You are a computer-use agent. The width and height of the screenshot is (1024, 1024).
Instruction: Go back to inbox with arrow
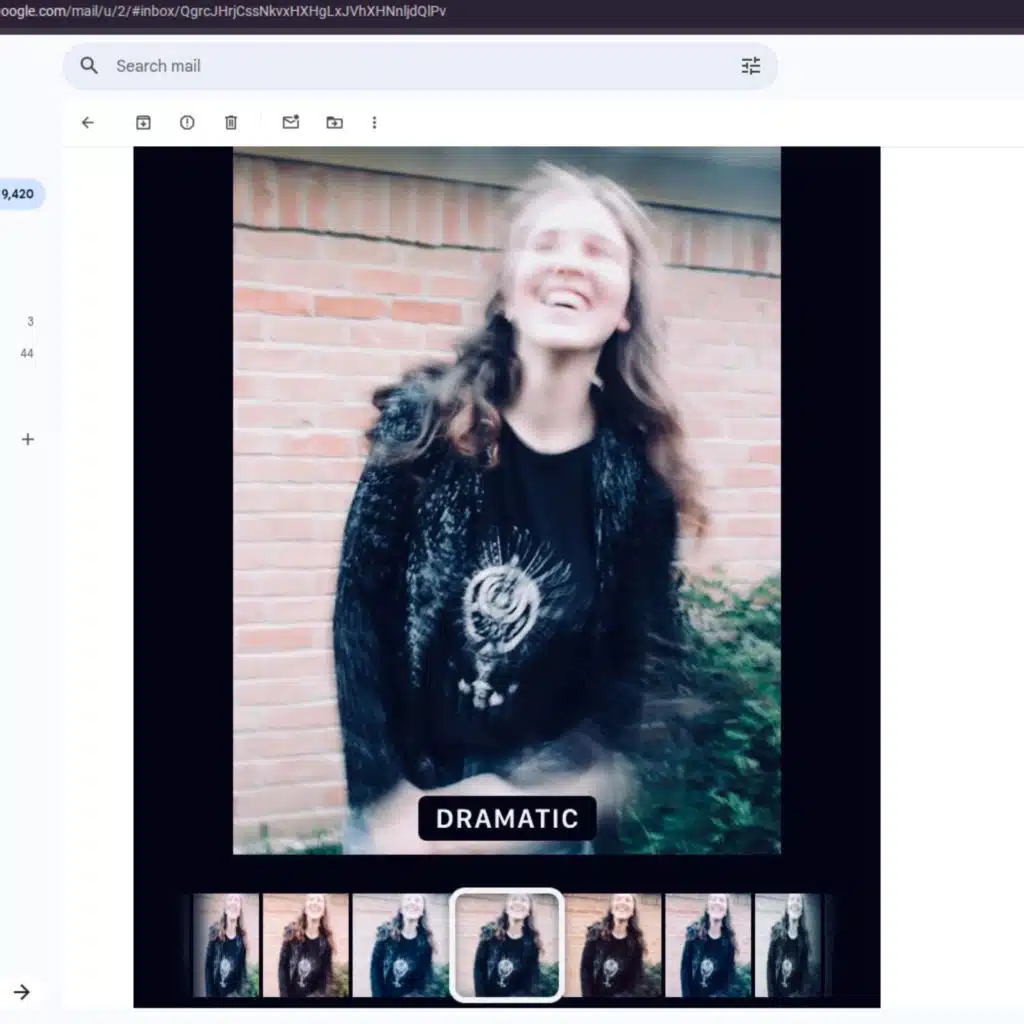88,122
